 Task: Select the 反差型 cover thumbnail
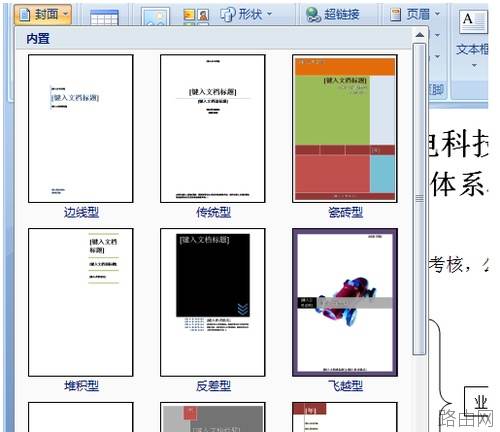213,302
